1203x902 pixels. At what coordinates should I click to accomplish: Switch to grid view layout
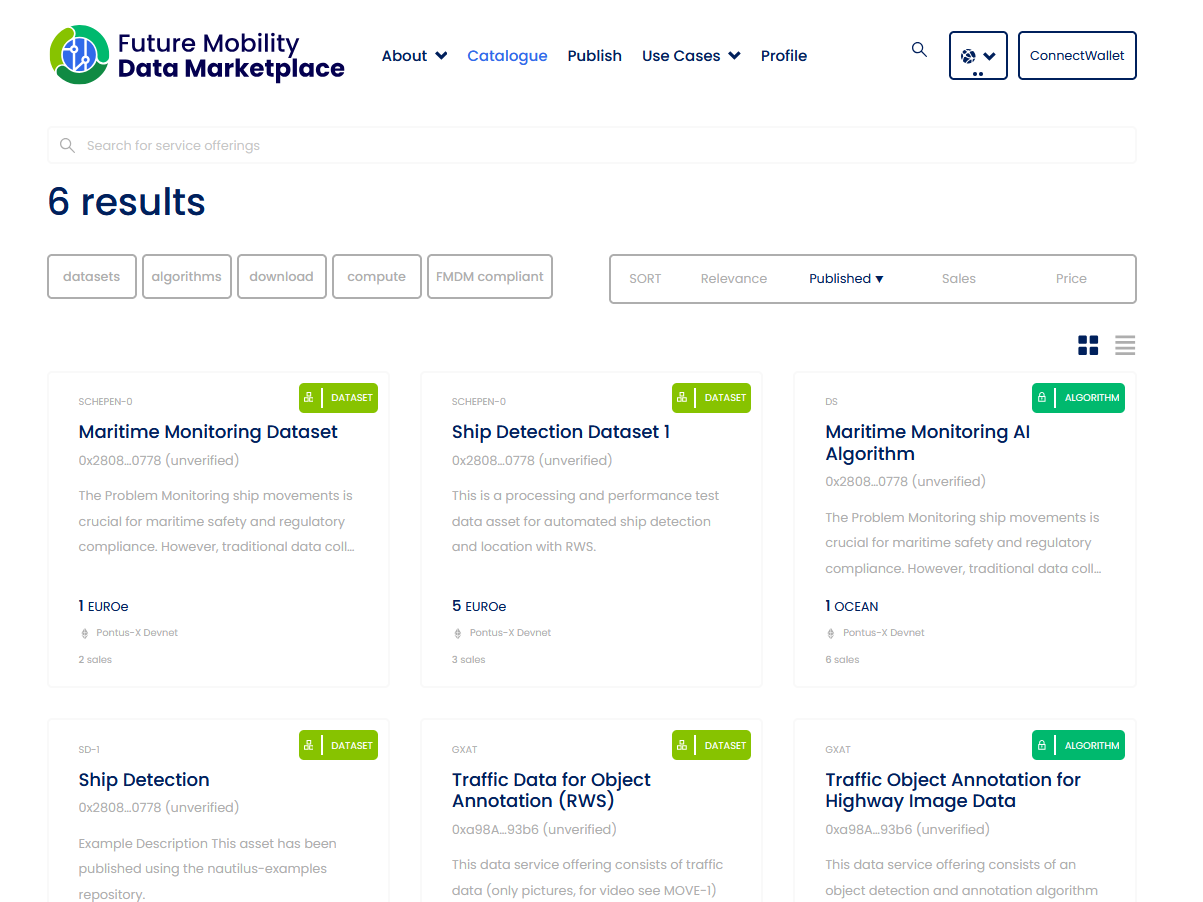[x=1088, y=346]
